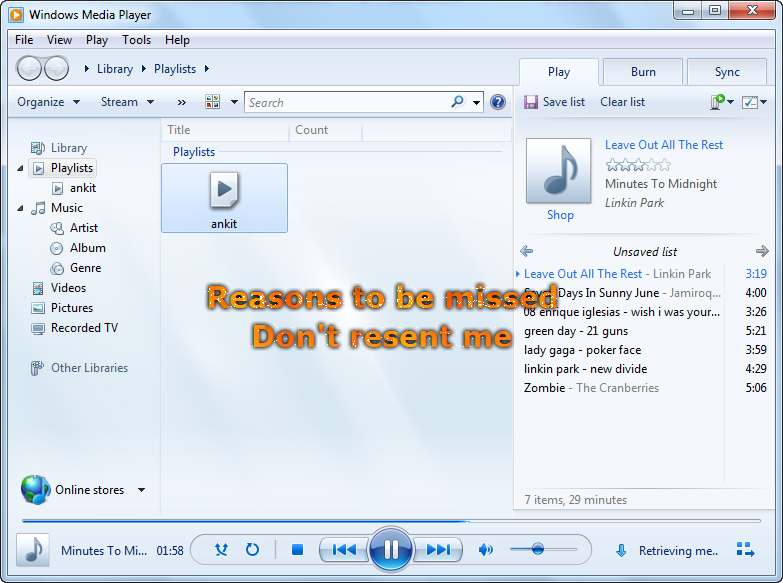Go to next list arrow
The width and height of the screenshot is (783, 583).
point(762,251)
